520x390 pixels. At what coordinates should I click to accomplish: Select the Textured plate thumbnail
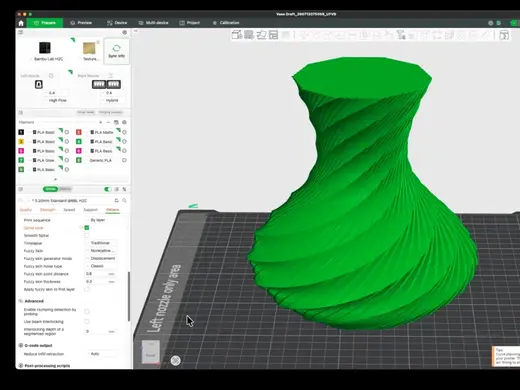tap(89, 48)
